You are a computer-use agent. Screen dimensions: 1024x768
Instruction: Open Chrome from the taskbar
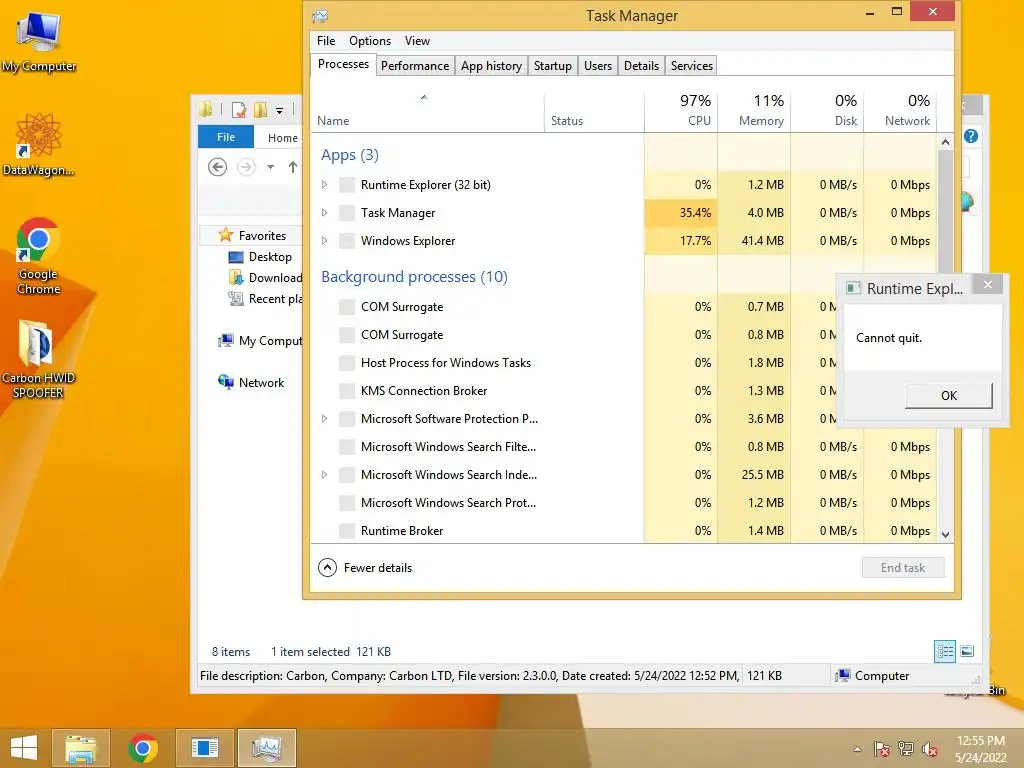(x=143, y=748)
